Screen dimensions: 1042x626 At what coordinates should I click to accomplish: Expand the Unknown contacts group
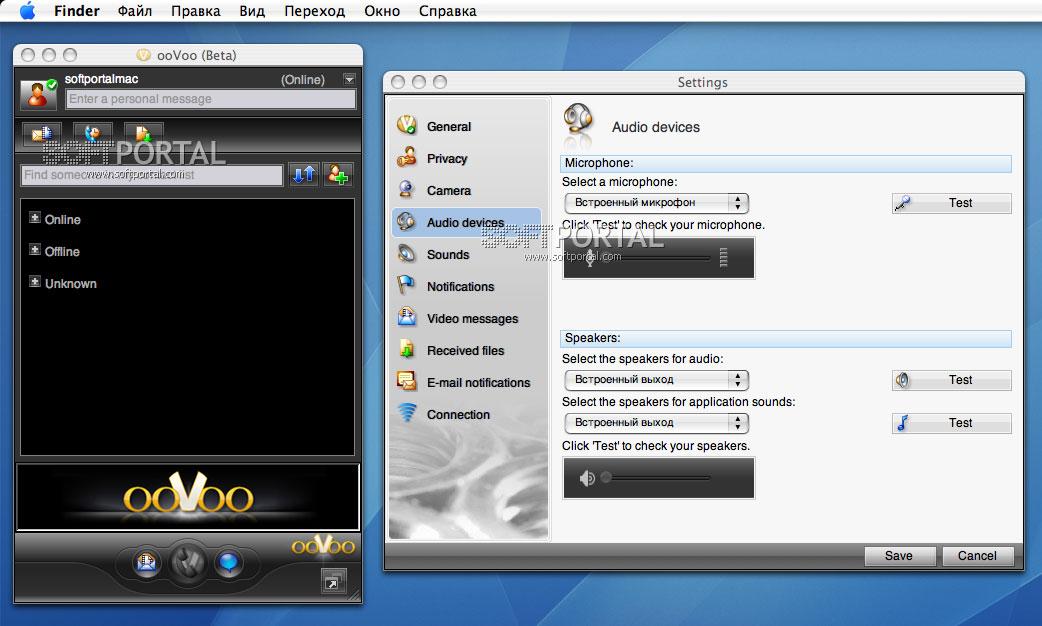35,281
